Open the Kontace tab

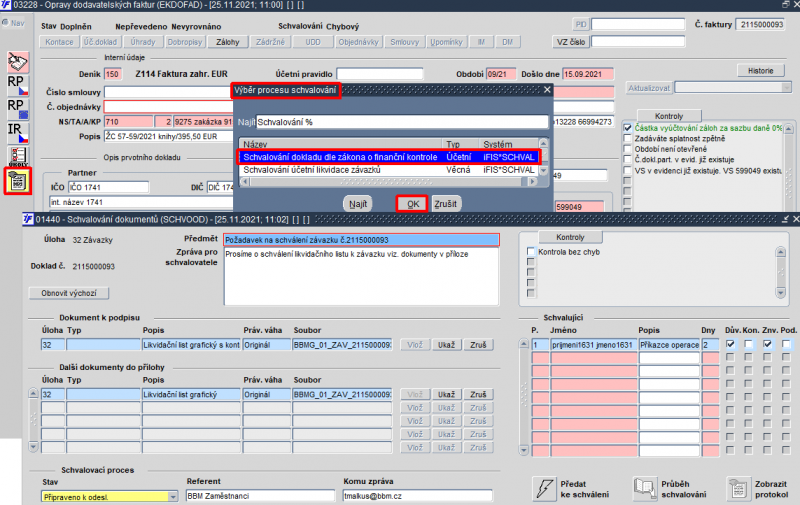click(x=59, y=42)
